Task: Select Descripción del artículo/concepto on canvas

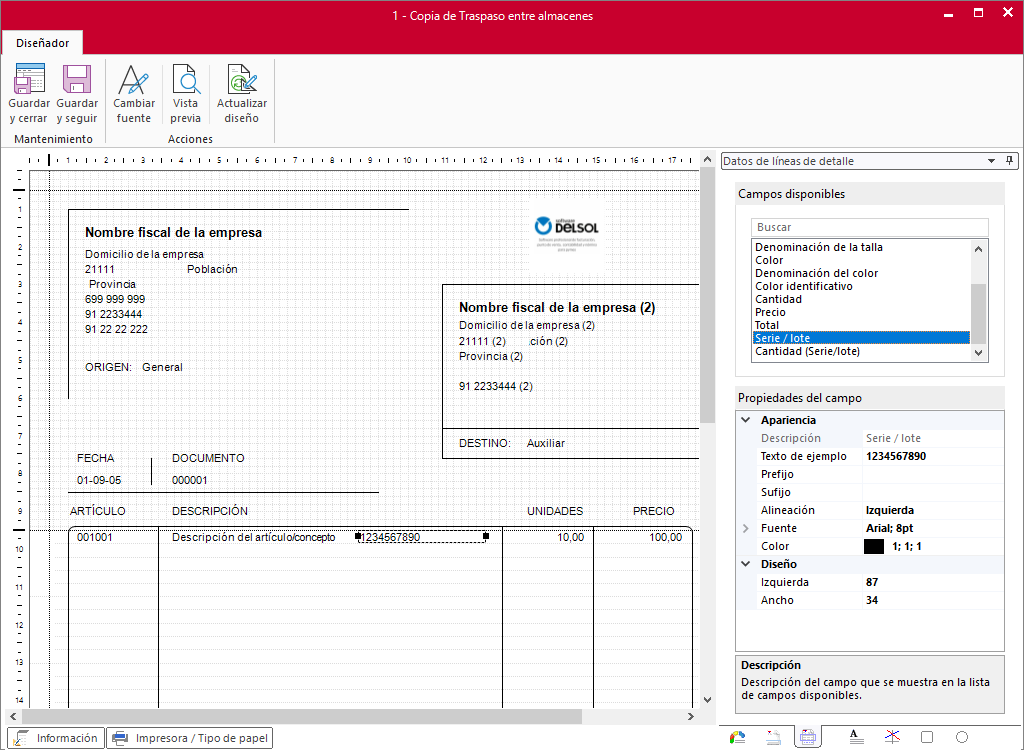Action: 253,537
